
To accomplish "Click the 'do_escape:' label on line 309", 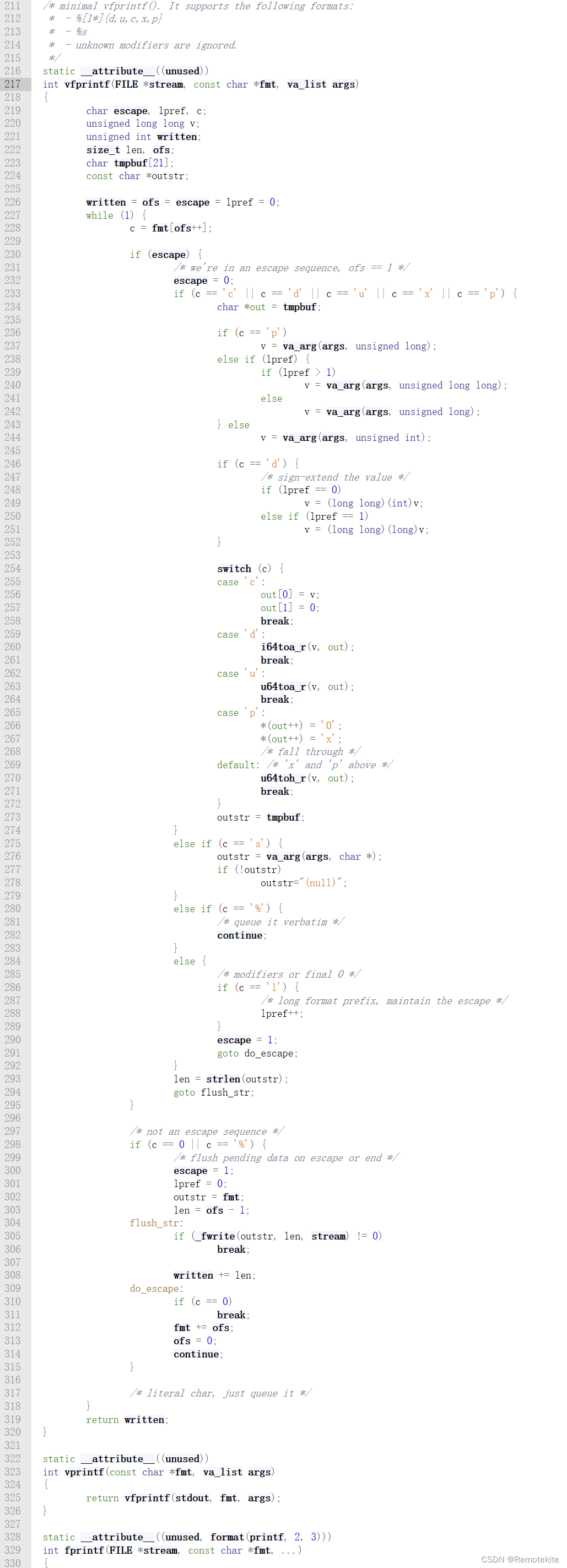I will click(x=156, y=1288).
